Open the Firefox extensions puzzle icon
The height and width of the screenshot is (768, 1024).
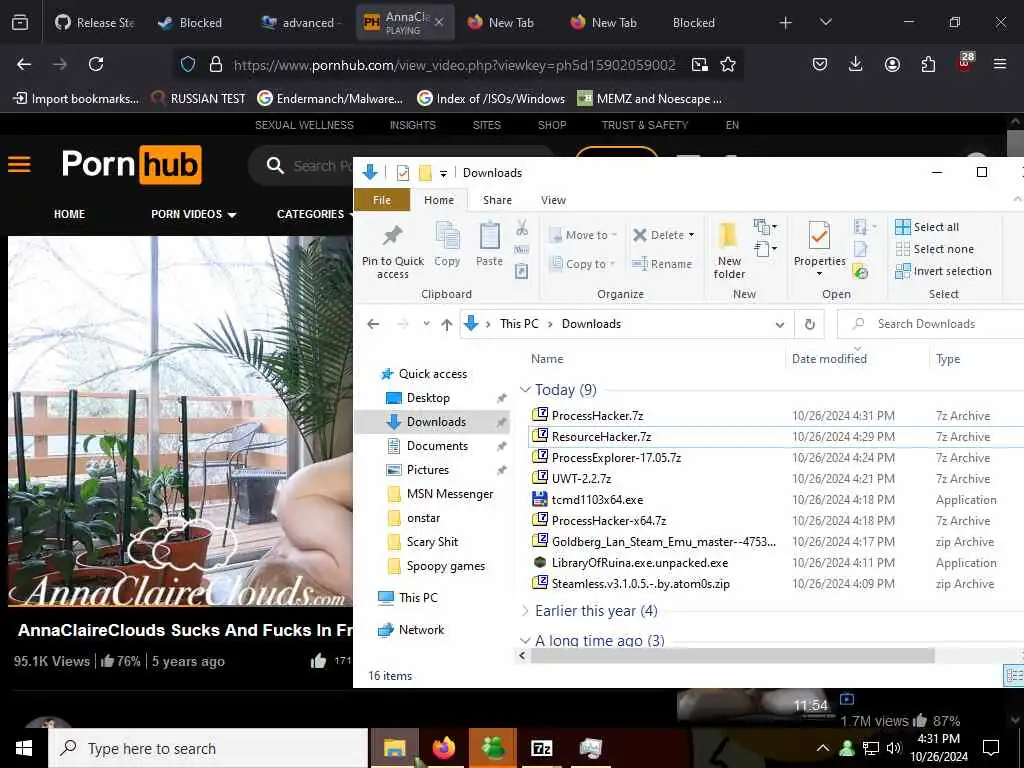click(928, 64)
